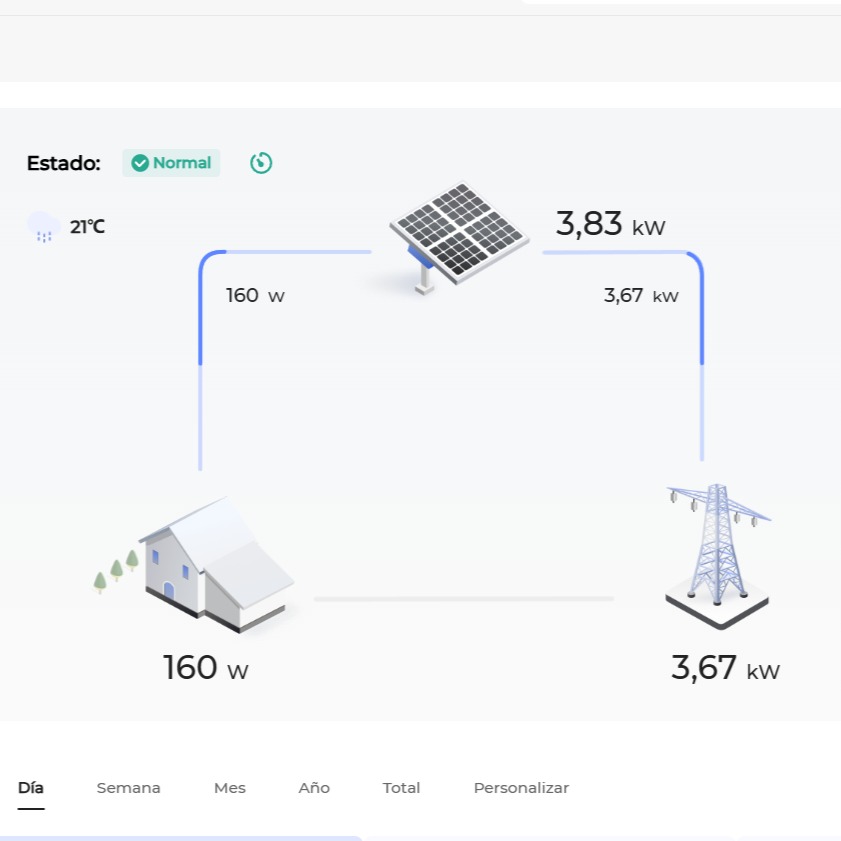Click the 21°C temperature reading
Viewport: 841px width, 841px height.
pyautogui.click(x=87, y=227)
